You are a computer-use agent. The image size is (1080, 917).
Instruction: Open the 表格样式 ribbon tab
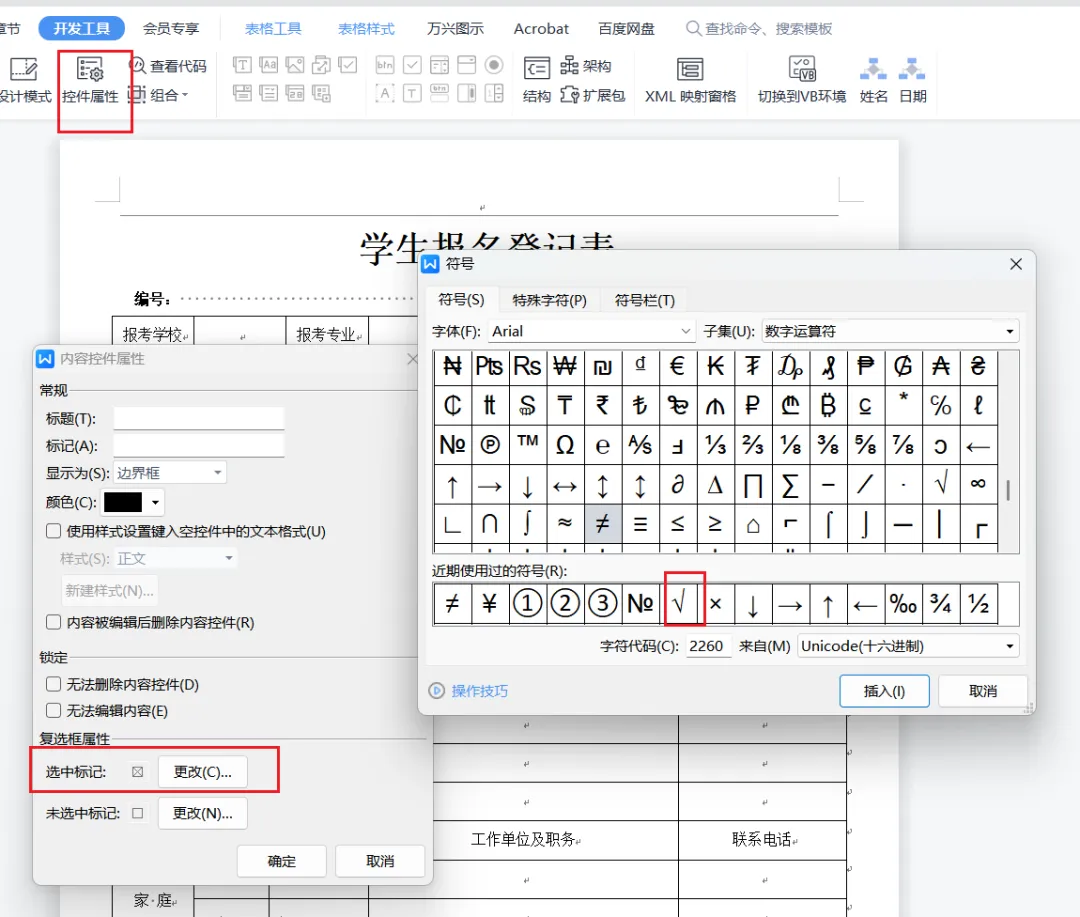point(366,29)
